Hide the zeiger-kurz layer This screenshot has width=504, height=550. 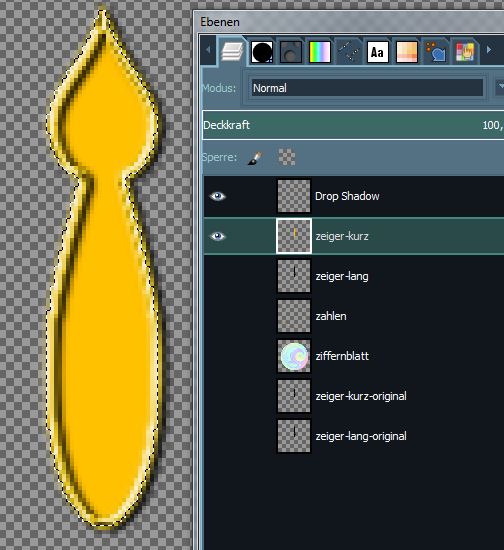217,236
